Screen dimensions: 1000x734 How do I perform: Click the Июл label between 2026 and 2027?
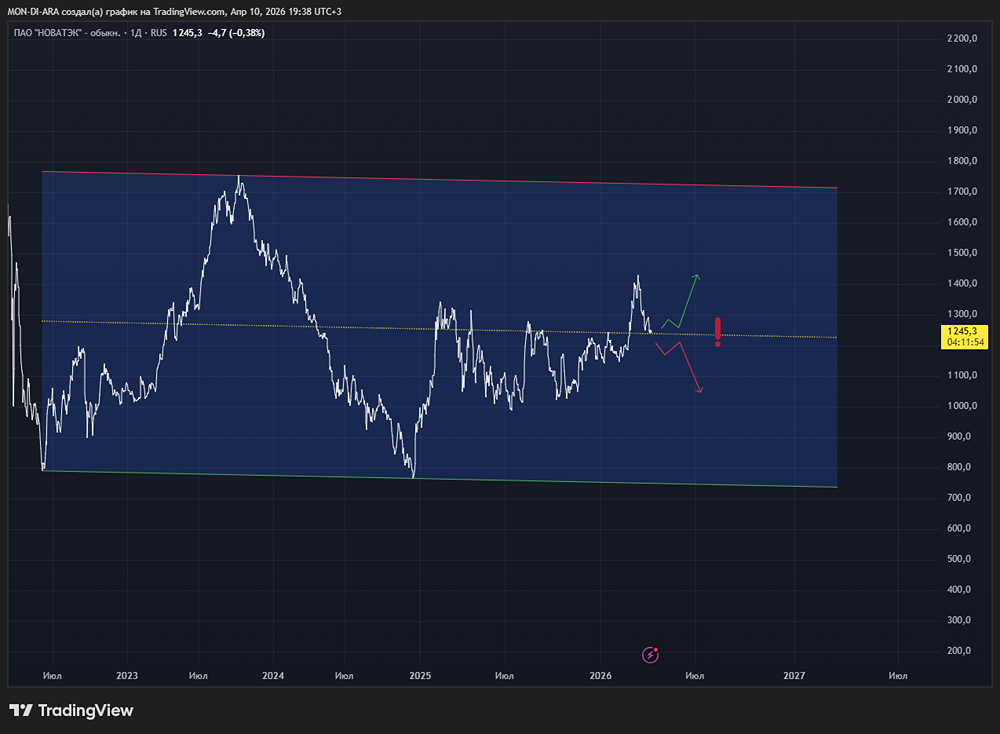(x=695, y=675)
